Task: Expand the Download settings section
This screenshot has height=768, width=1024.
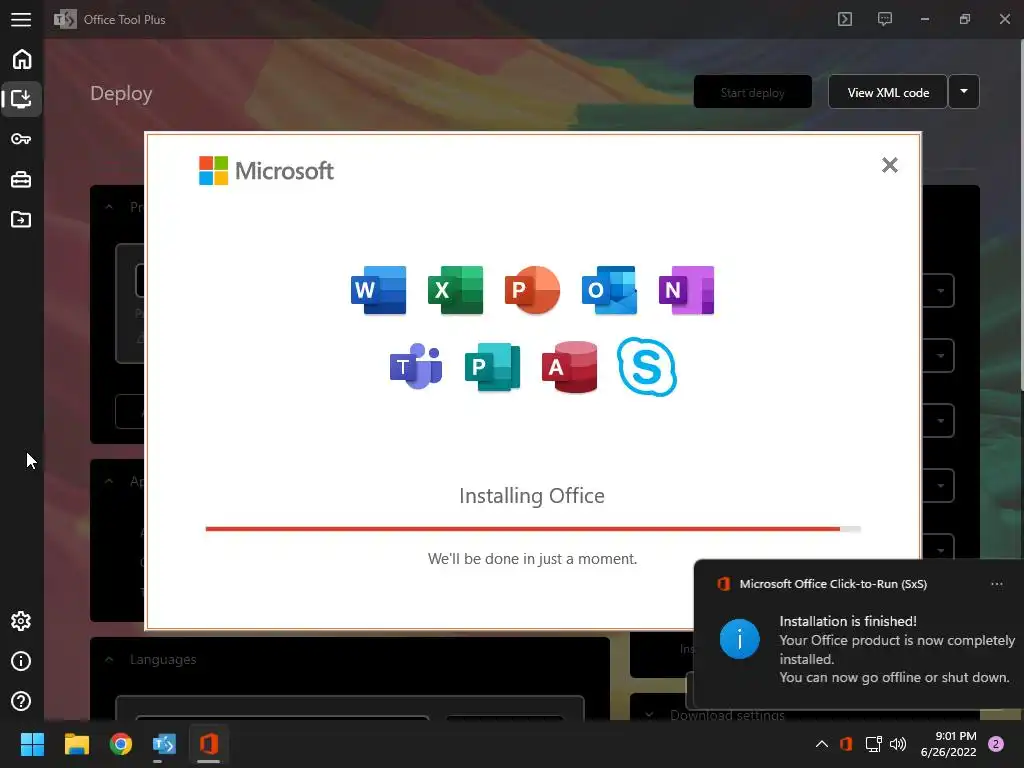Action: pos(649,714)
